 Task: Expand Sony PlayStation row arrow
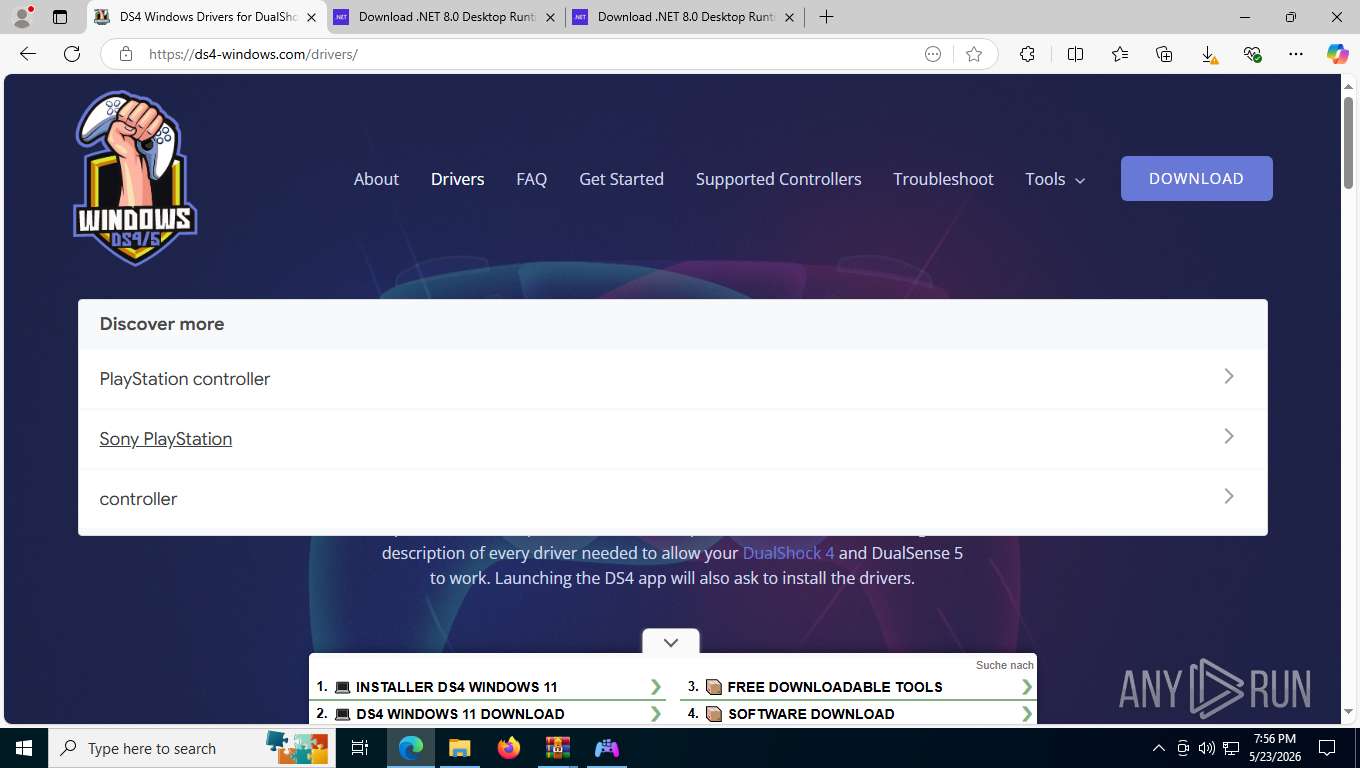(x=1229, y=436)
